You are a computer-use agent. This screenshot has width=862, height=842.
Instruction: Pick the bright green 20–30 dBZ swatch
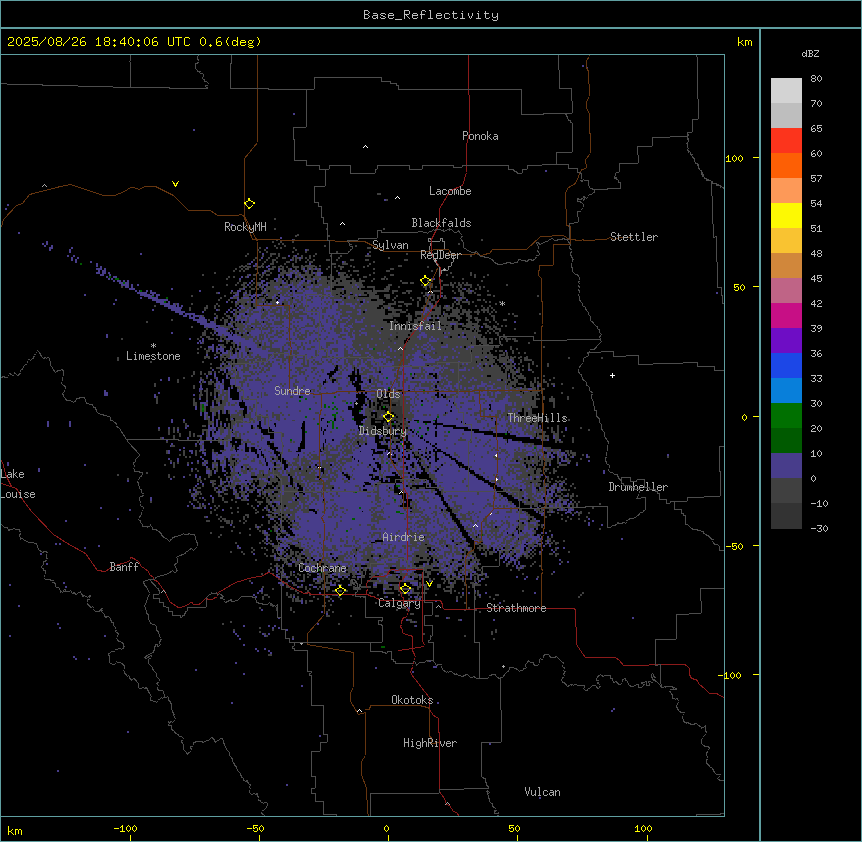pos(786,416)
